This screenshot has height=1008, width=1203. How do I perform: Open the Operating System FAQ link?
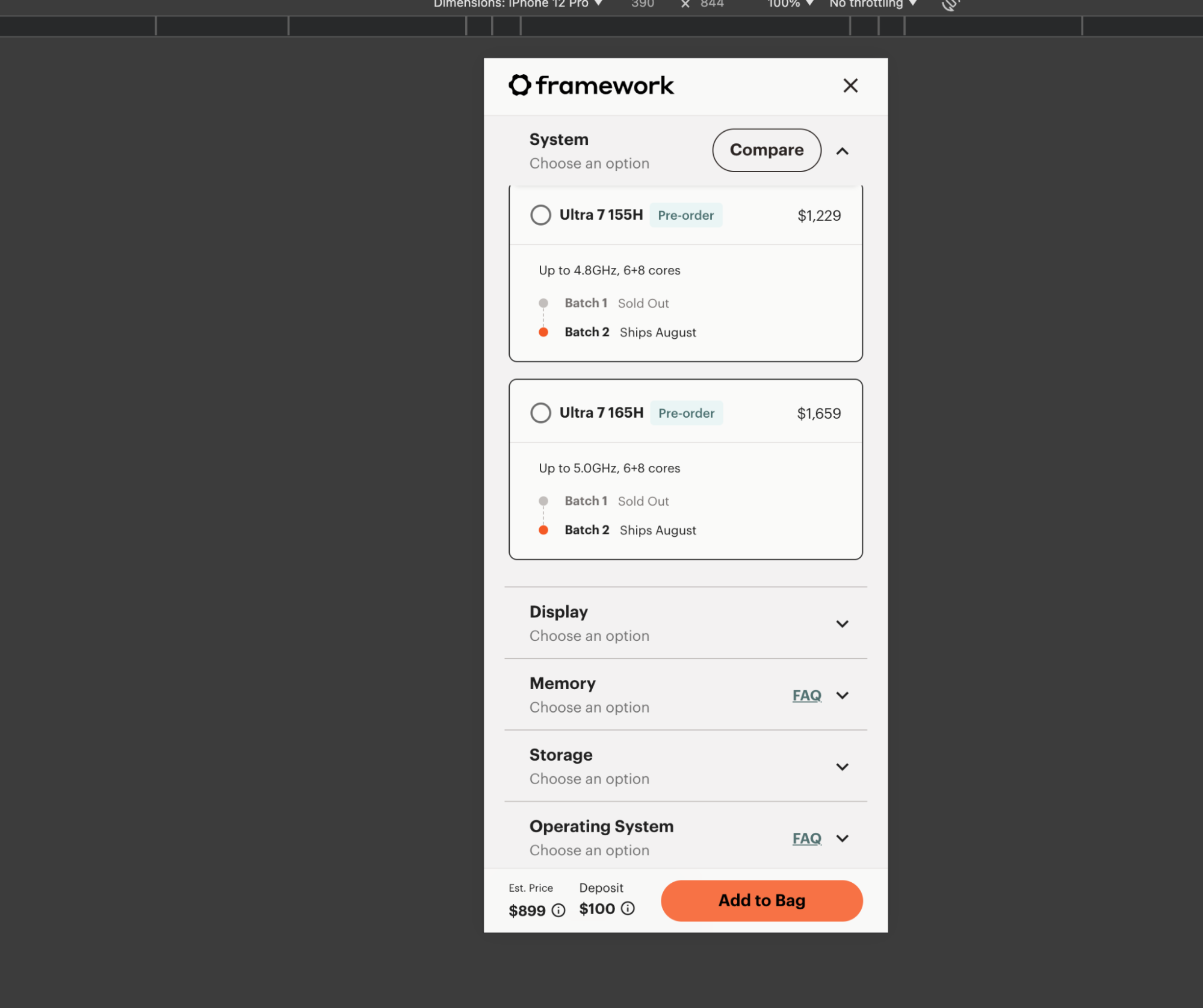tap(806, 838)
